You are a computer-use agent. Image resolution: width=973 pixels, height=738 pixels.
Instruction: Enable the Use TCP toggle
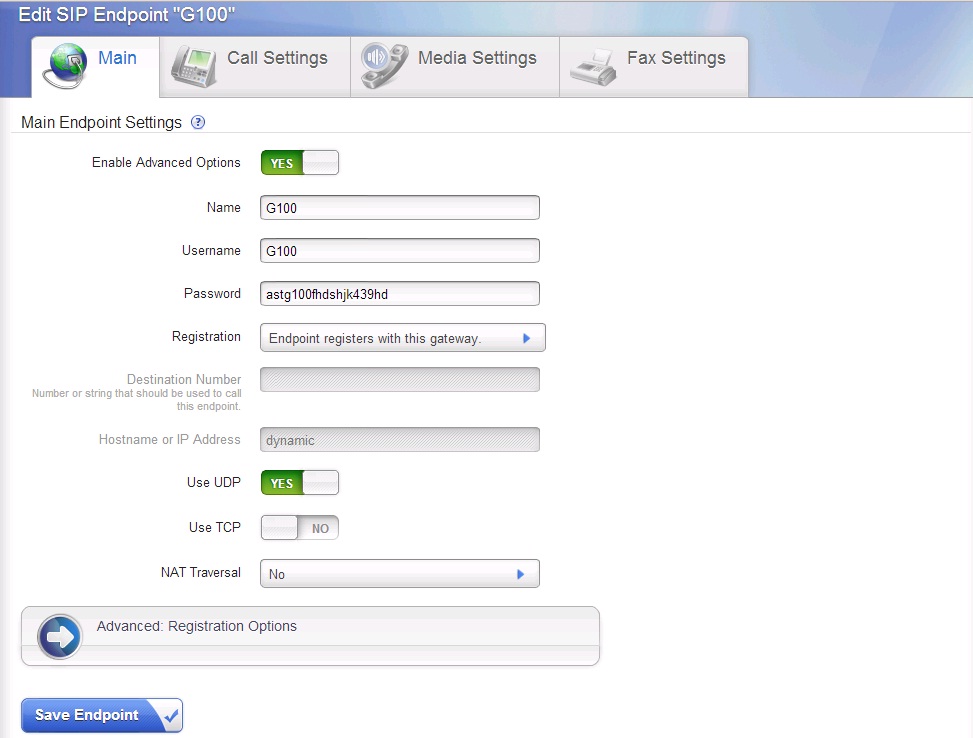click(300, 528)
